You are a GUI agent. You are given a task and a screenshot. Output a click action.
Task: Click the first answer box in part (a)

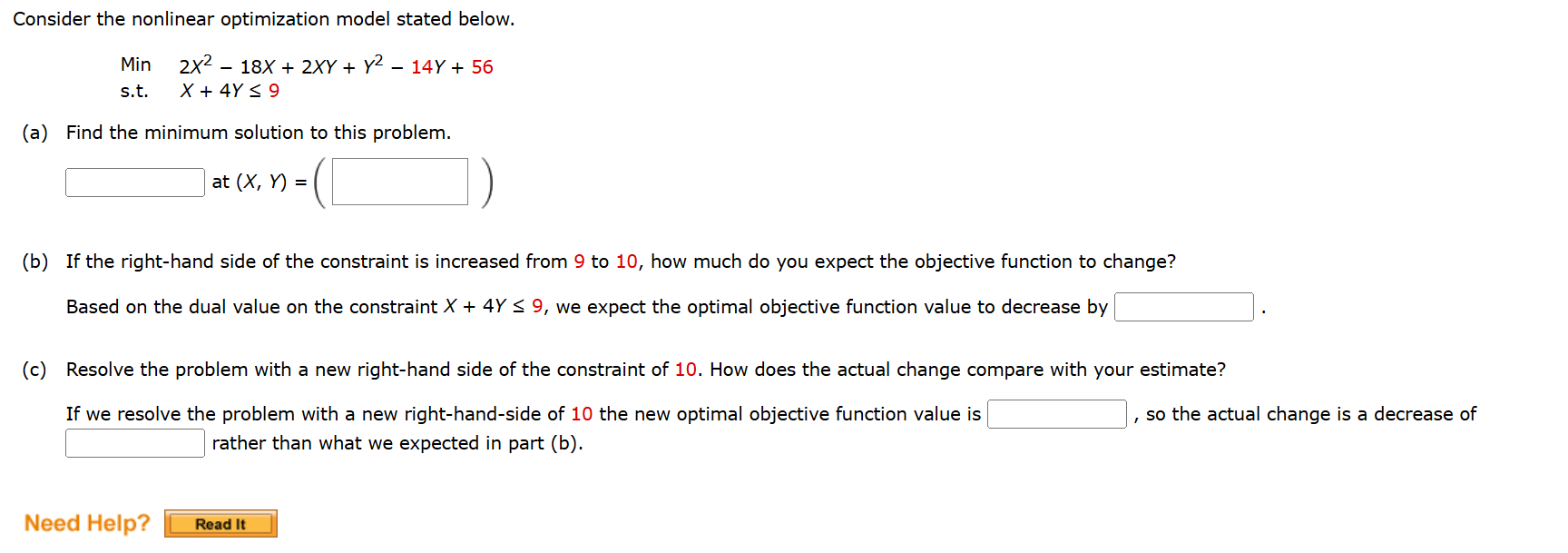(x=133, y=182)
